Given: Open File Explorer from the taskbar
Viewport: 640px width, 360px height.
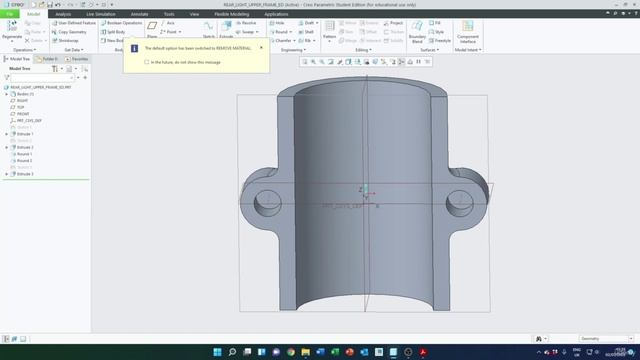Looking at the screenshot, I should point(305,352).
